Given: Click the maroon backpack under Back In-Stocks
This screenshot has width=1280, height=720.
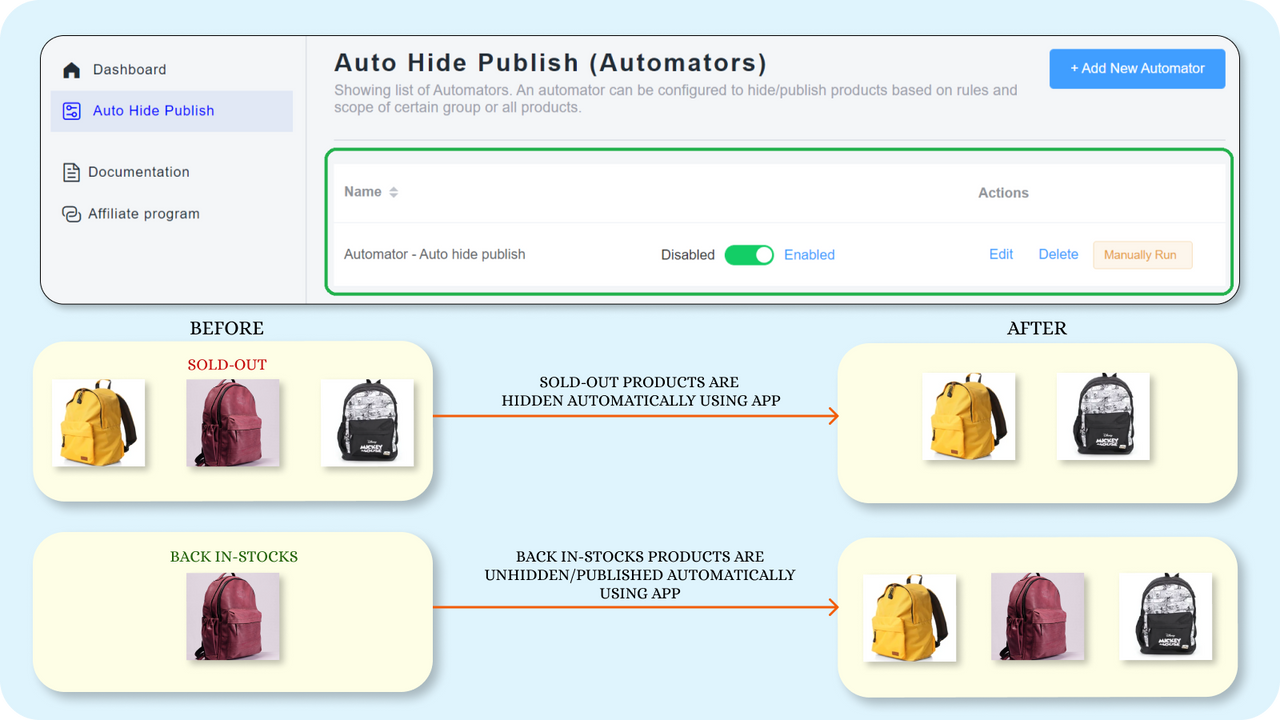Looking at the screenshot, I should tap(233, 616).
